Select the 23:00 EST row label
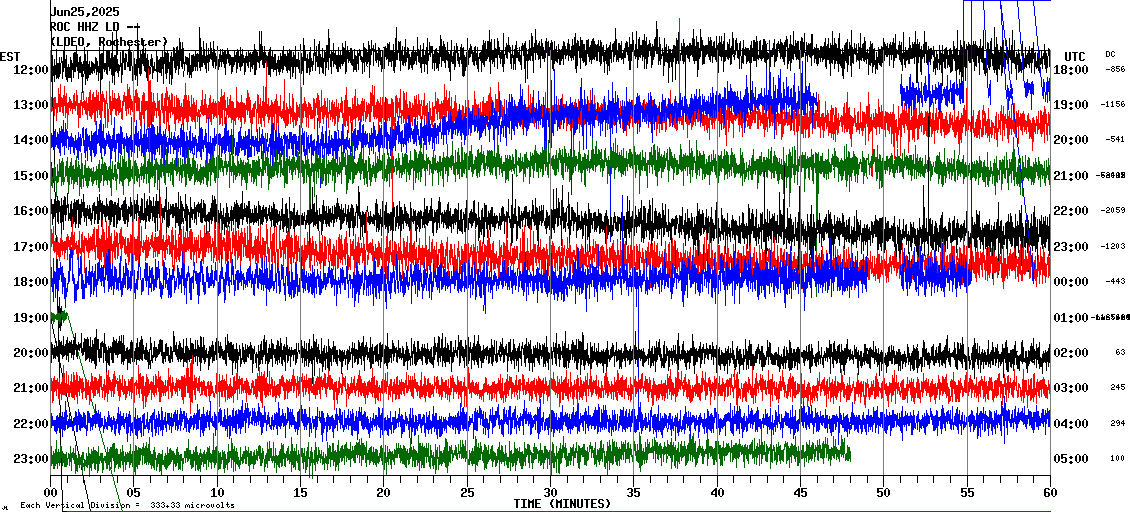 coord(32,459)
